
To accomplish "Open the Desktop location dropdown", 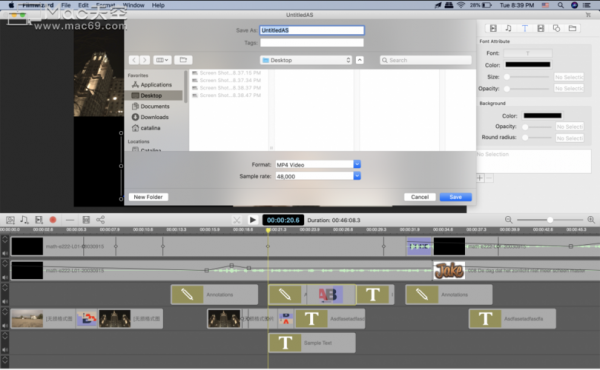I will tap(306, 60).
